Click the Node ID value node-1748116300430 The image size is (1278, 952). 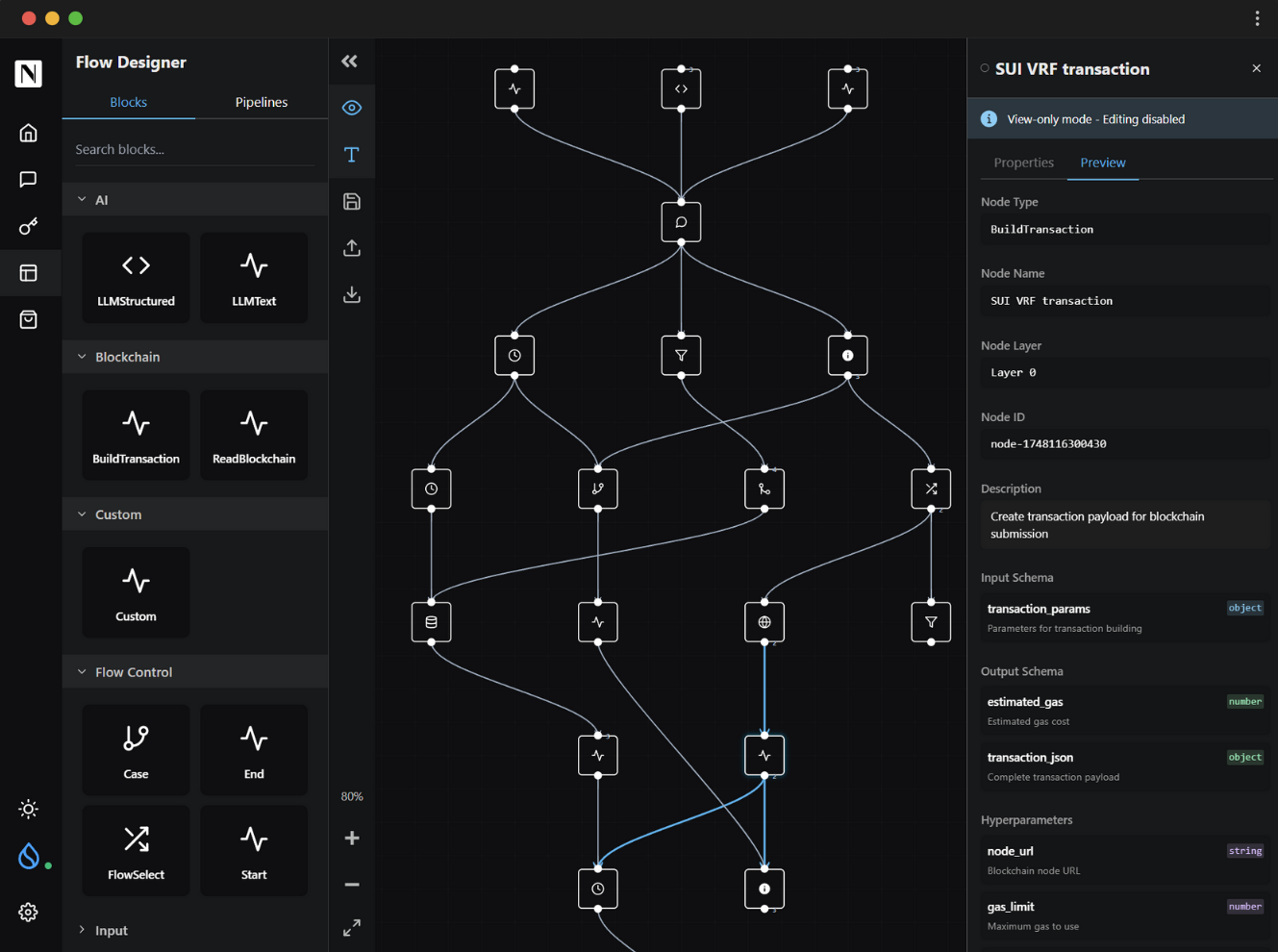[1126, 444]
